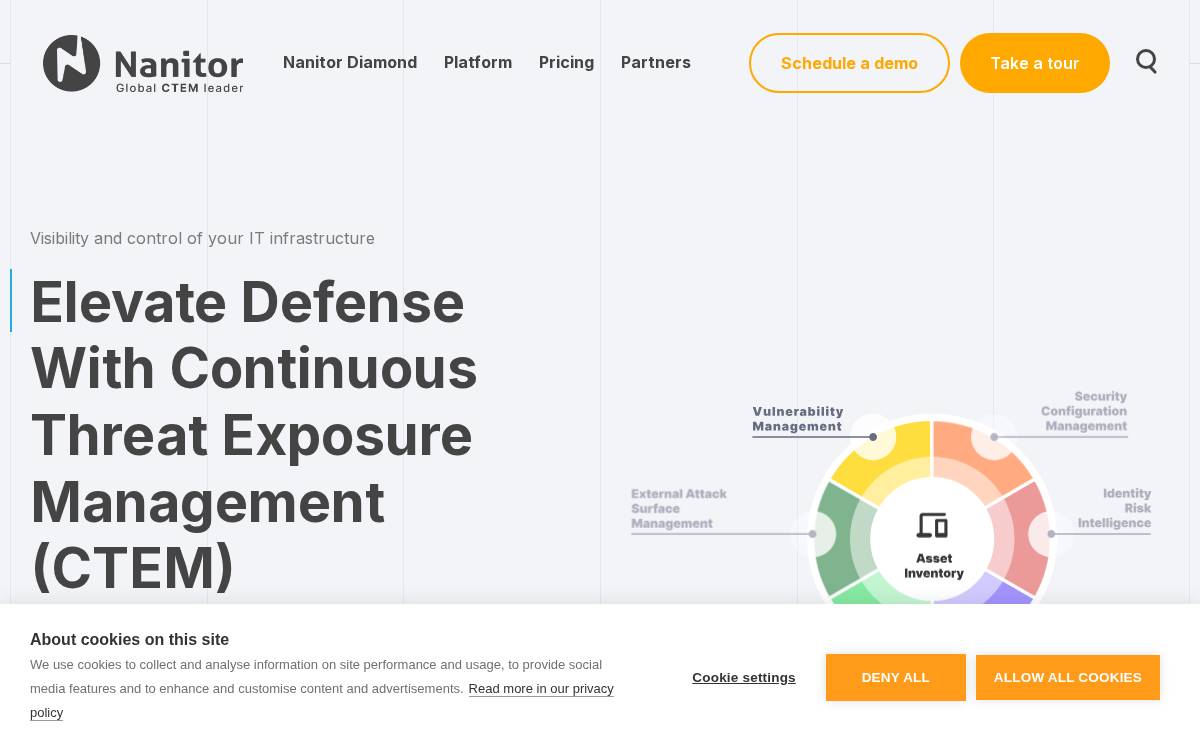
Task: Click the About cookies on this site heading
Action: click(x=129, y=639)
